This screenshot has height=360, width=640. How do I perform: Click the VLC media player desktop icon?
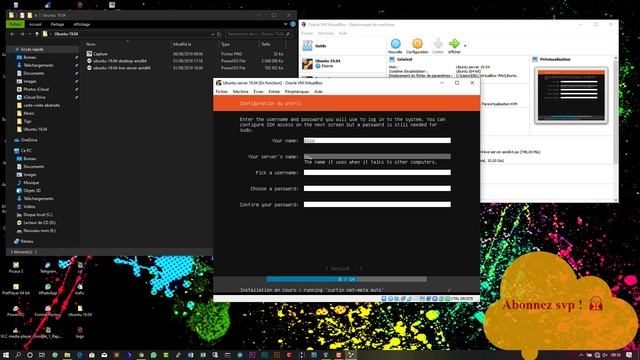(16, 333)
